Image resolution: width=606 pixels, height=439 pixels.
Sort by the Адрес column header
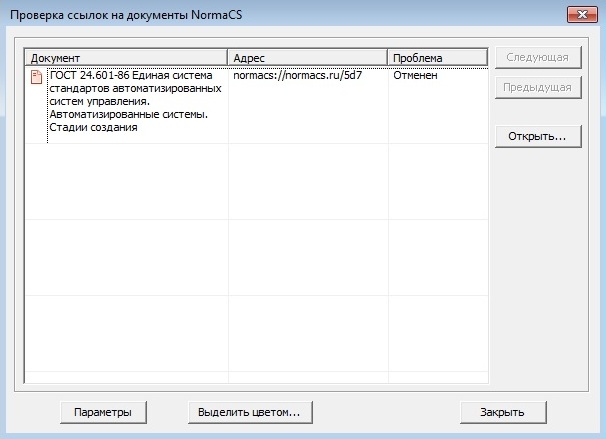tap(308, 58)
